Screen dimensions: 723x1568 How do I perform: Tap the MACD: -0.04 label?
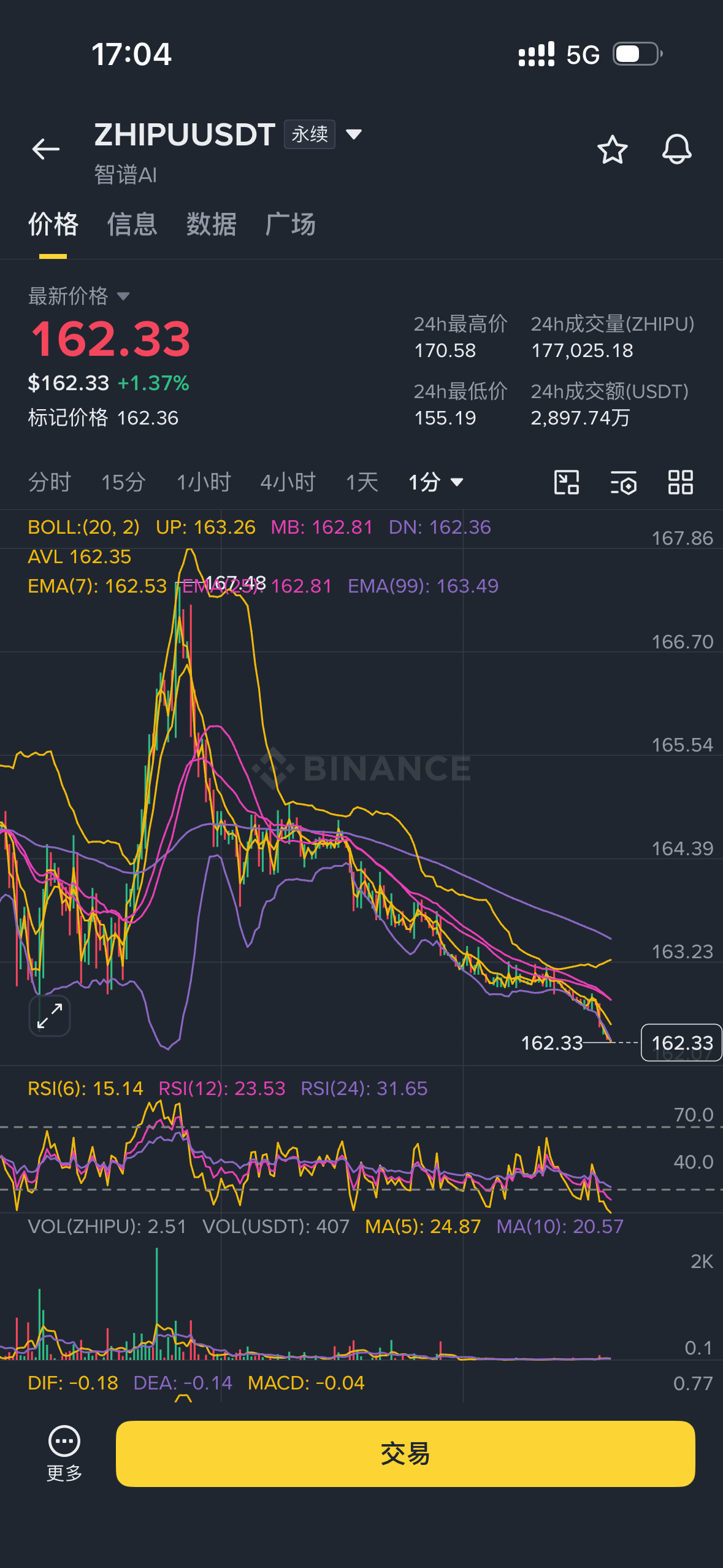[306, 1383]
